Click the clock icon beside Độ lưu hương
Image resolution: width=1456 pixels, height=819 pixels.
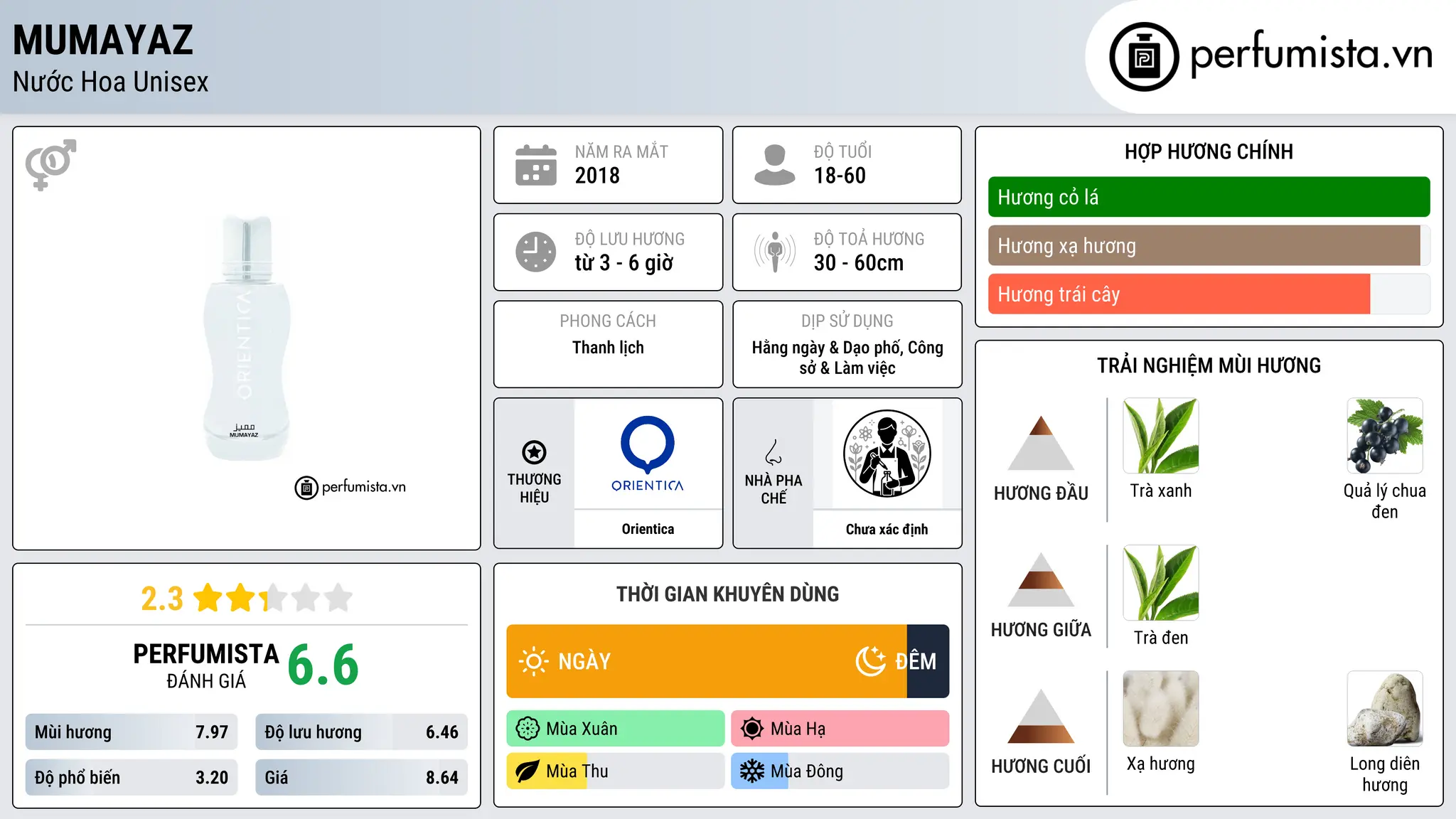coord(536,252)
